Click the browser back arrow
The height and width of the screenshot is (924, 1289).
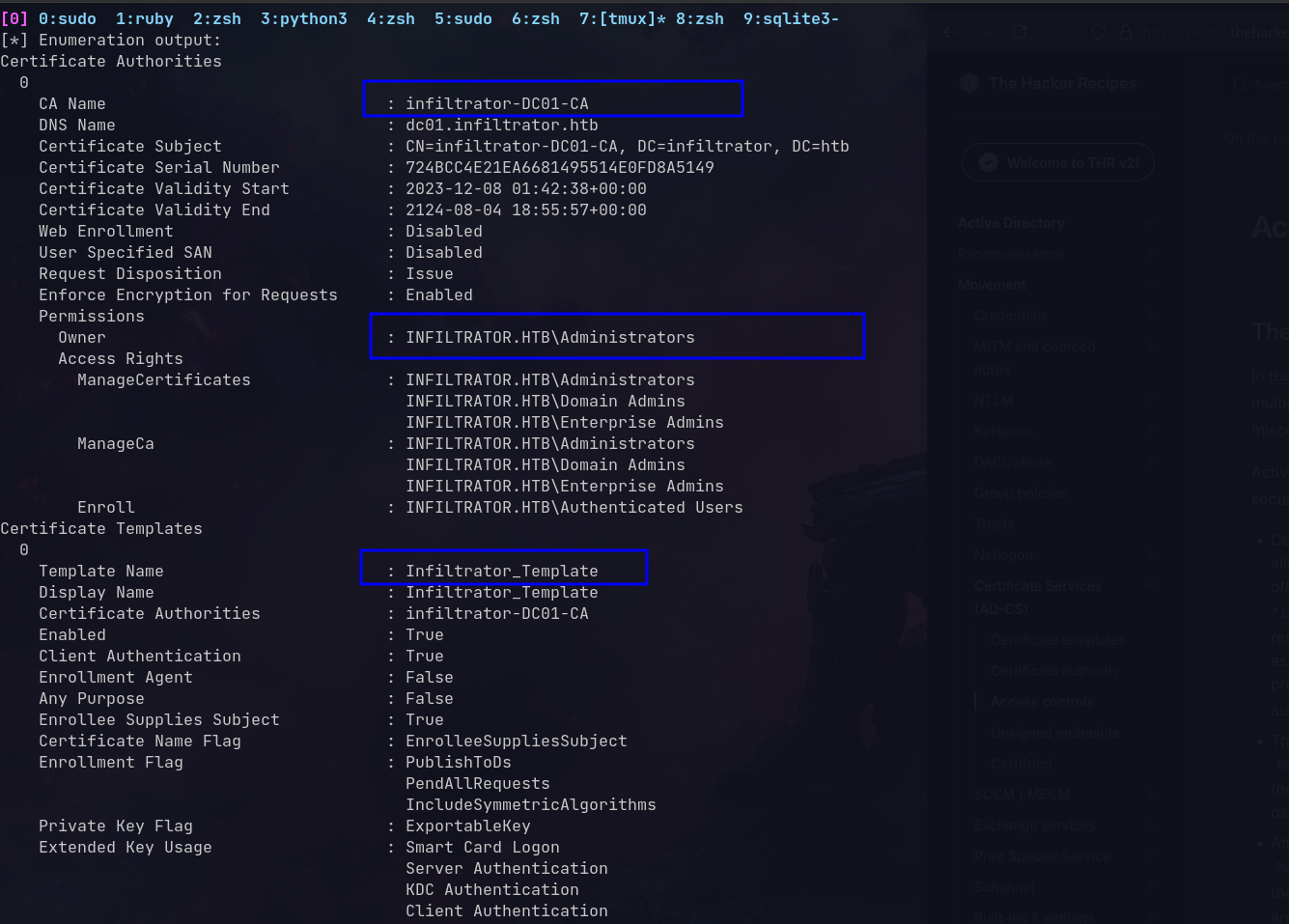point(951,33)
